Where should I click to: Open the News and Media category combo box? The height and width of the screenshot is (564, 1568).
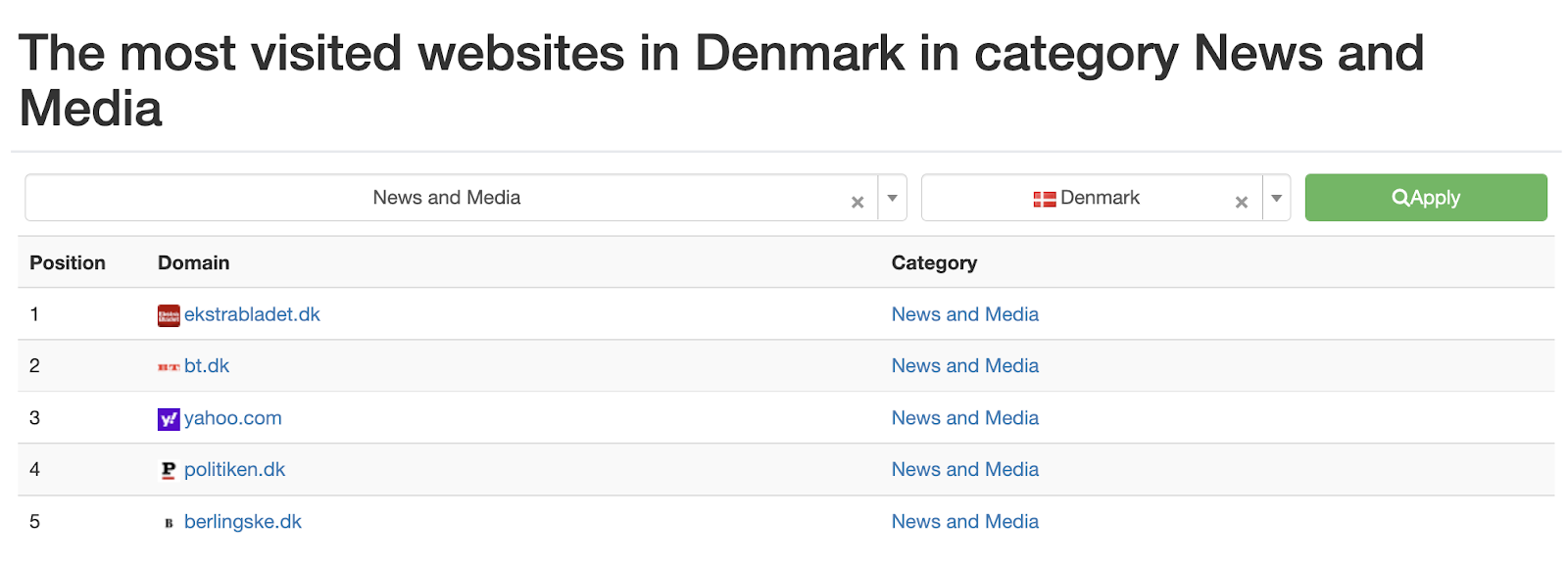[447, 198]
